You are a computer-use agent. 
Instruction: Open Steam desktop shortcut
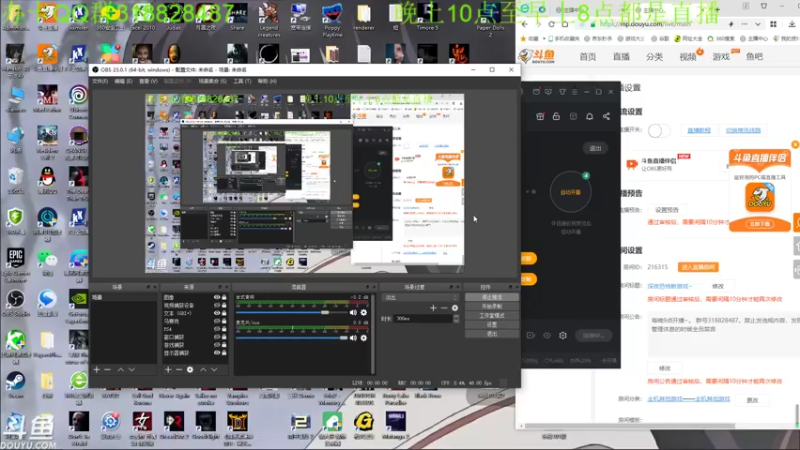(15, 385)
